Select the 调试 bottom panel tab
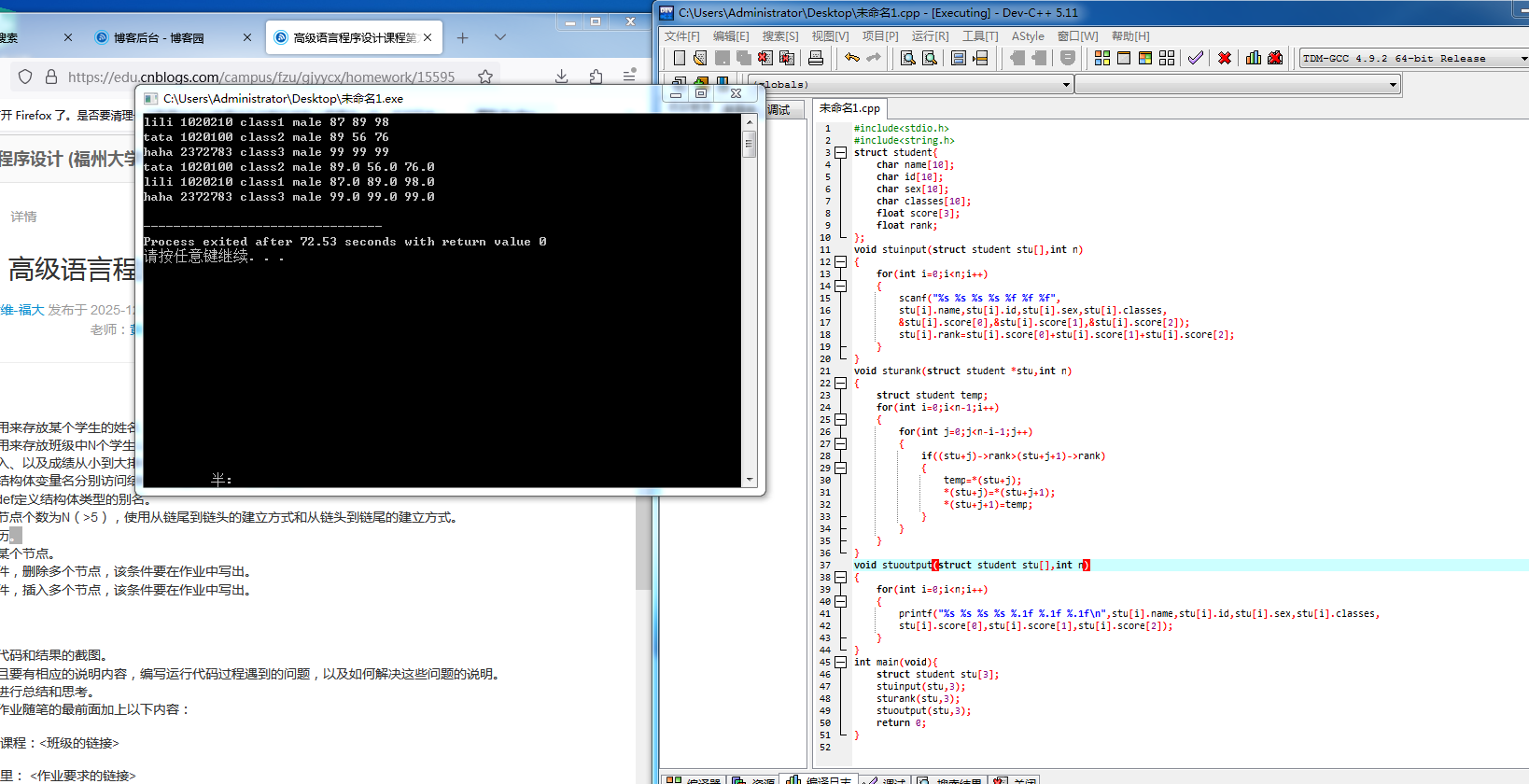Viewport: 1529px width, 784px height. [884, 779]
